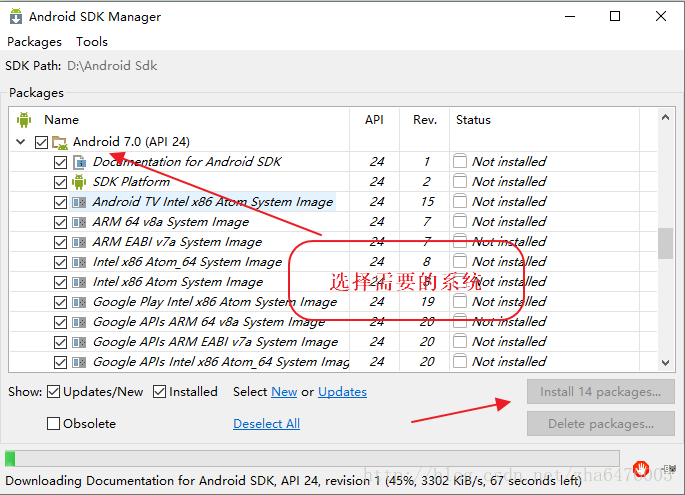Uncheck the Android 7.0 (API 24) group checkbox
This screenshot has width=685, height=495.
point(42,142)
